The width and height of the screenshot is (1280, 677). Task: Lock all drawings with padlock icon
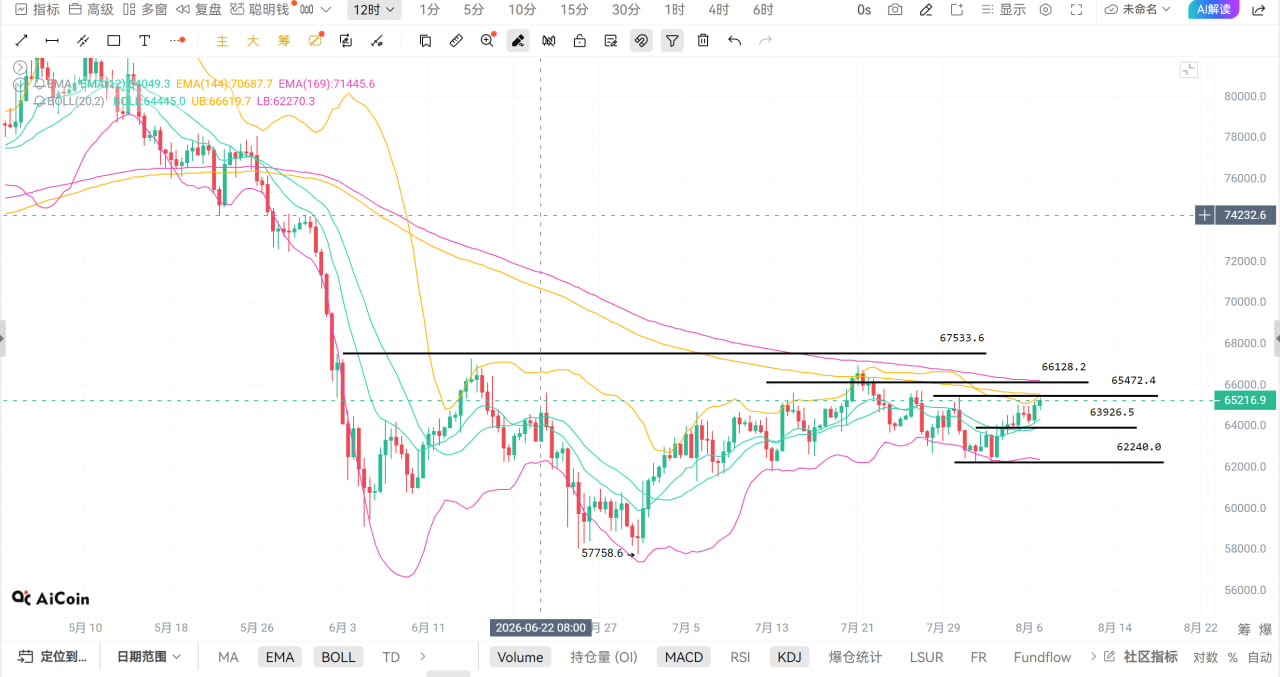(580, 41)
